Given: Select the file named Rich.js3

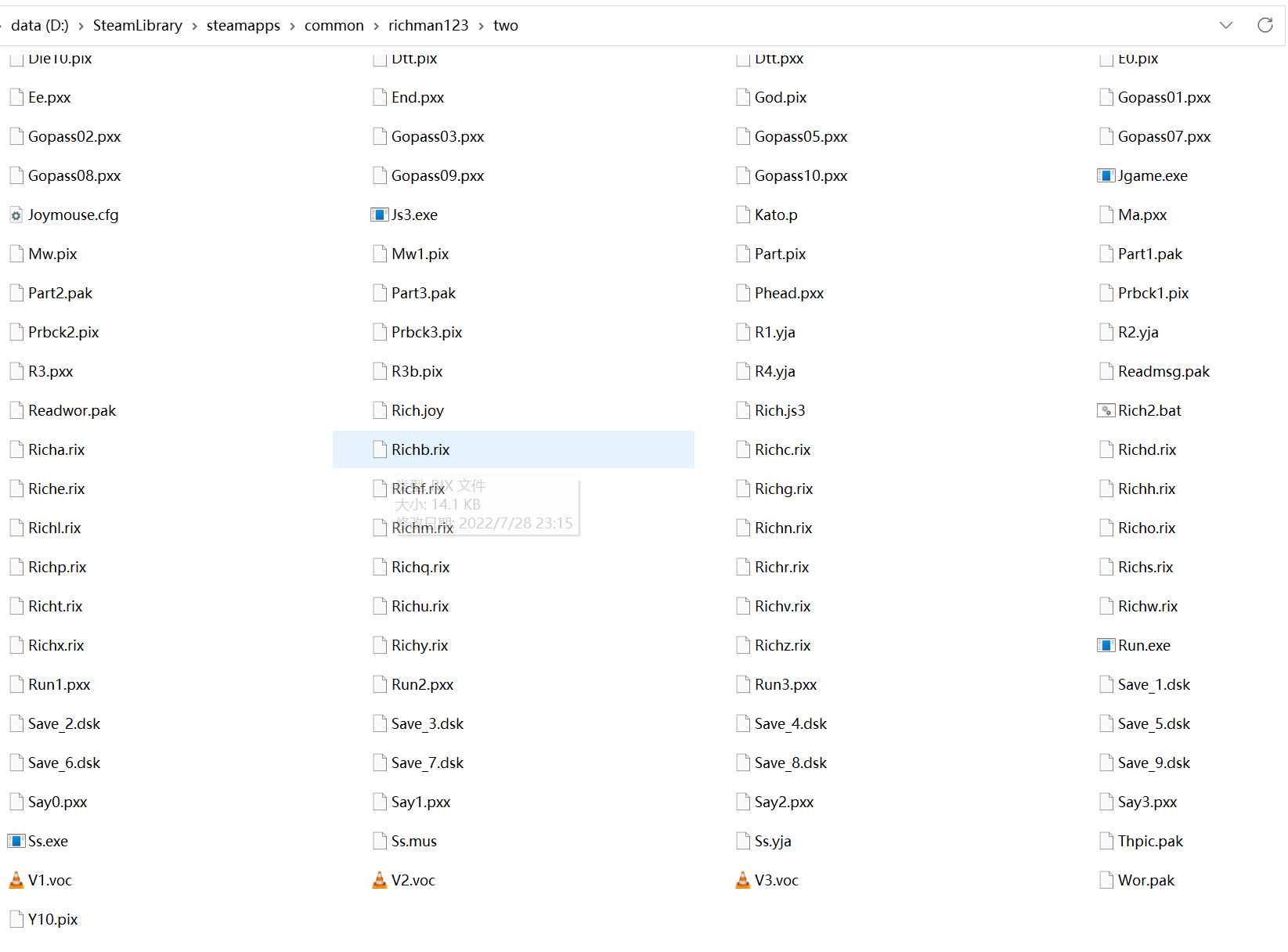Looking at the screenshot, I should [780, 410].
